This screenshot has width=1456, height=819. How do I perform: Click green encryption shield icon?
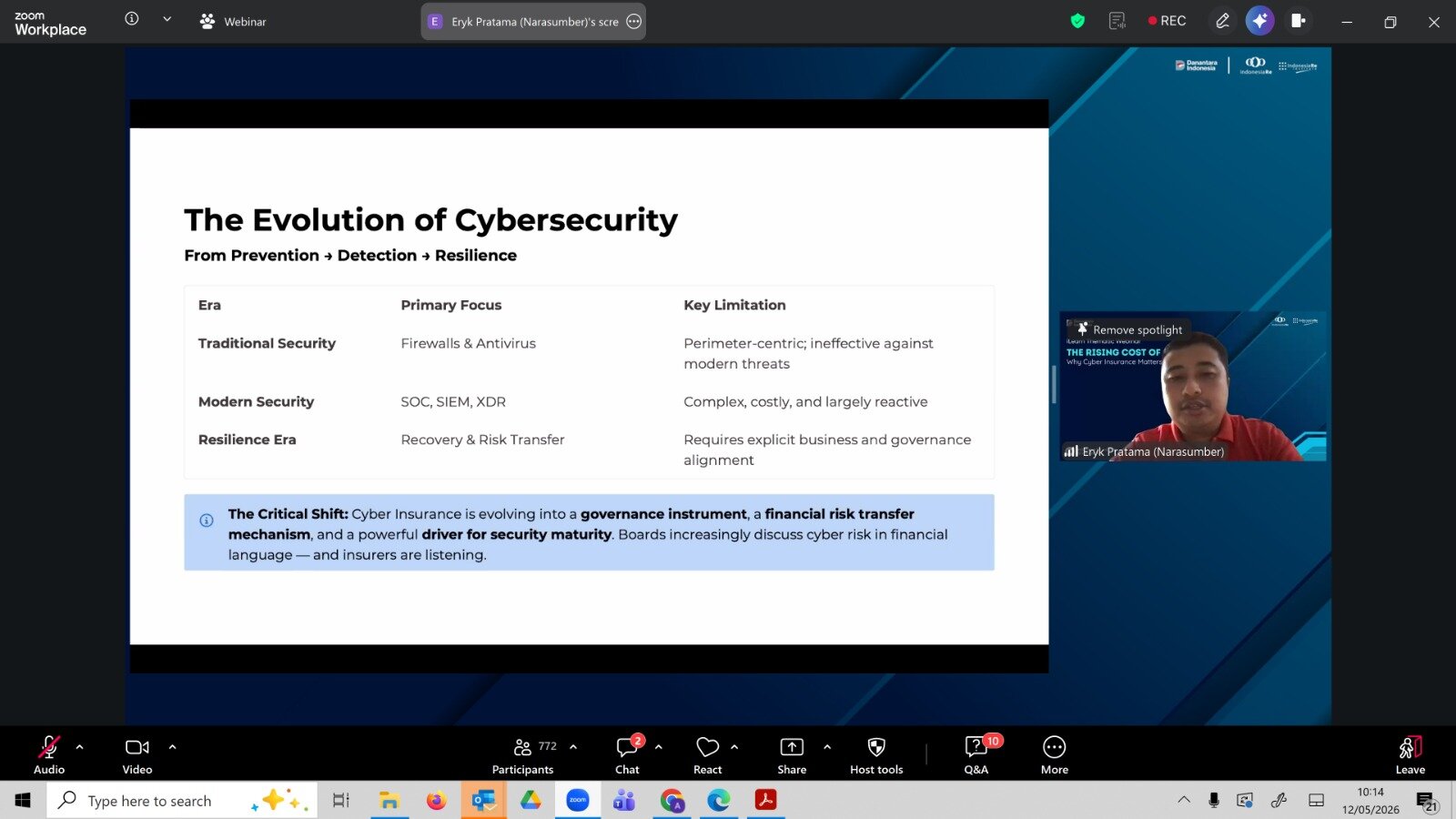point(1078,21)
